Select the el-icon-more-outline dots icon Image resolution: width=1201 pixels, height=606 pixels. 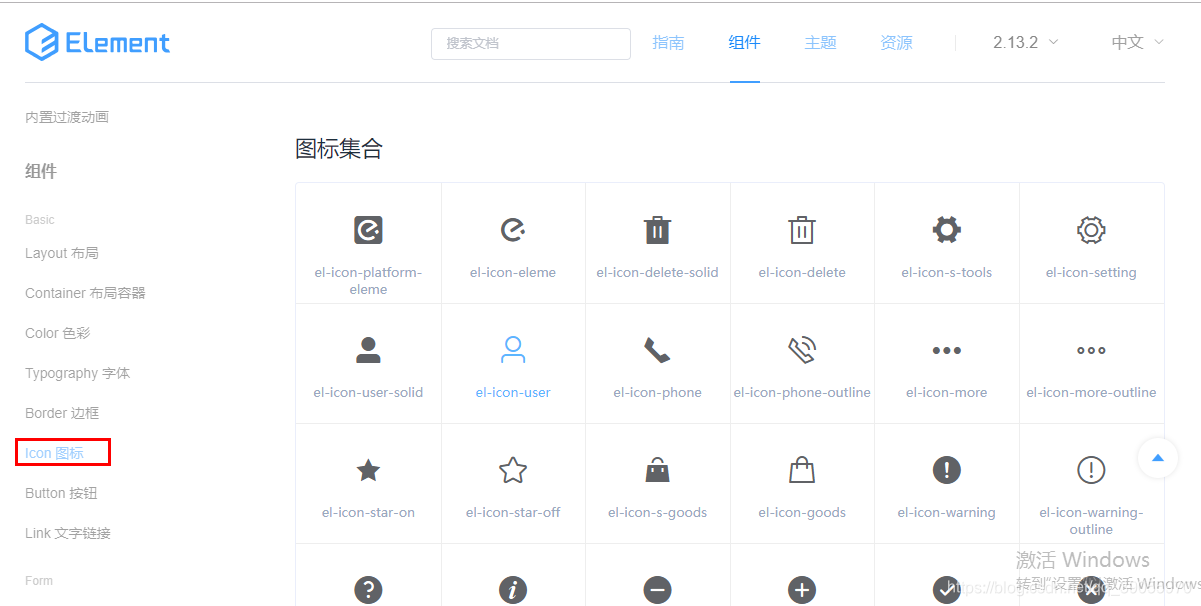click(x=1091, y=350)
